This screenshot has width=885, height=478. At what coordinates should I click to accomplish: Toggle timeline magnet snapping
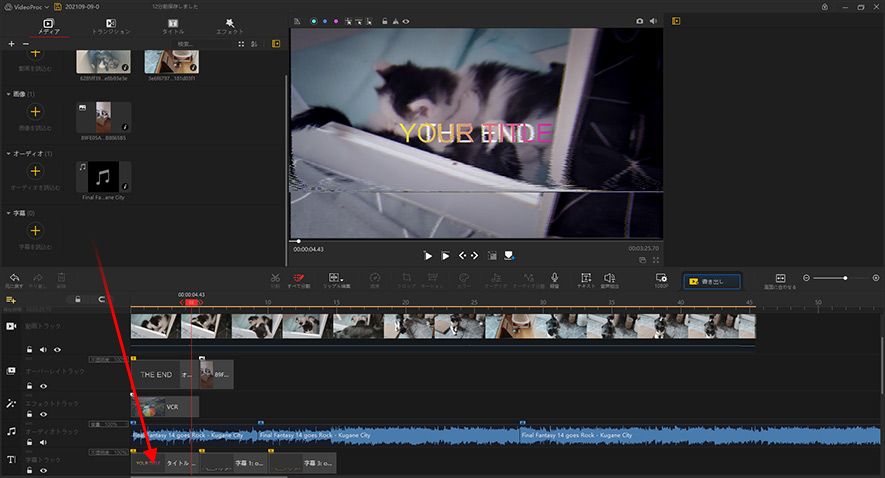click(x=102, y=299)
